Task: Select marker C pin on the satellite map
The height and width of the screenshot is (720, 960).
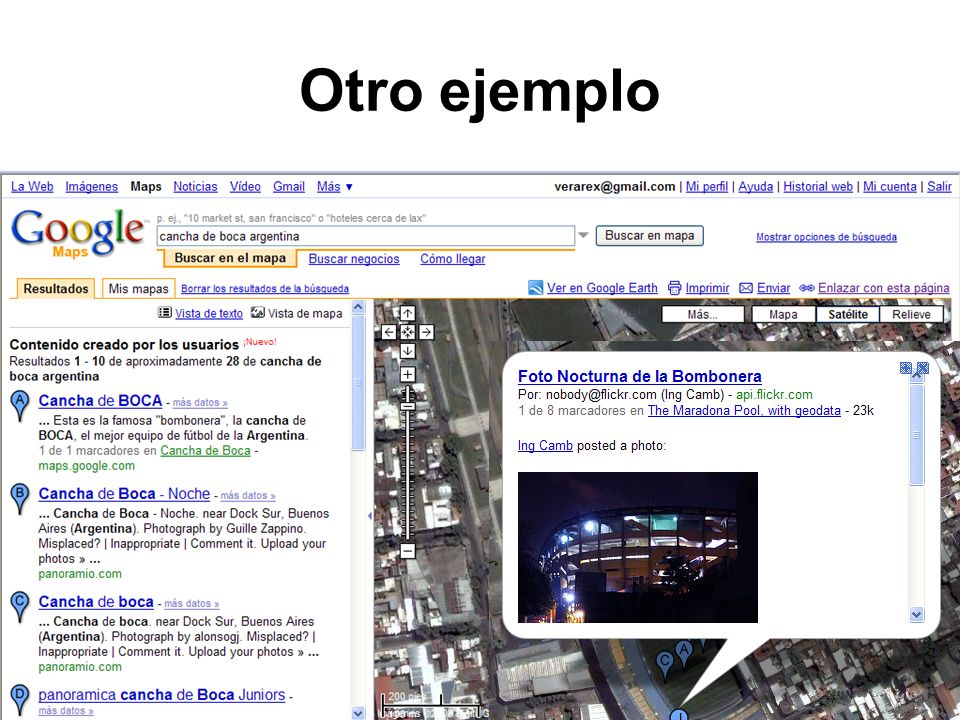Action: (665, 666)
